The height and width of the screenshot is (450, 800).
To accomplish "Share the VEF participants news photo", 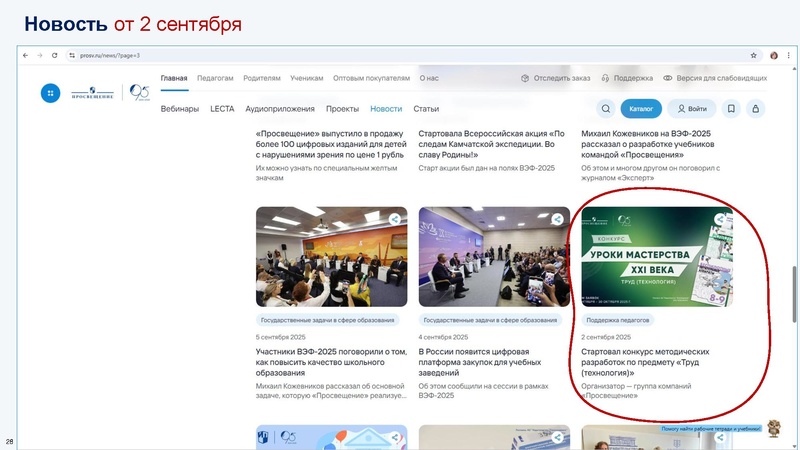I will tap(395, 219).
